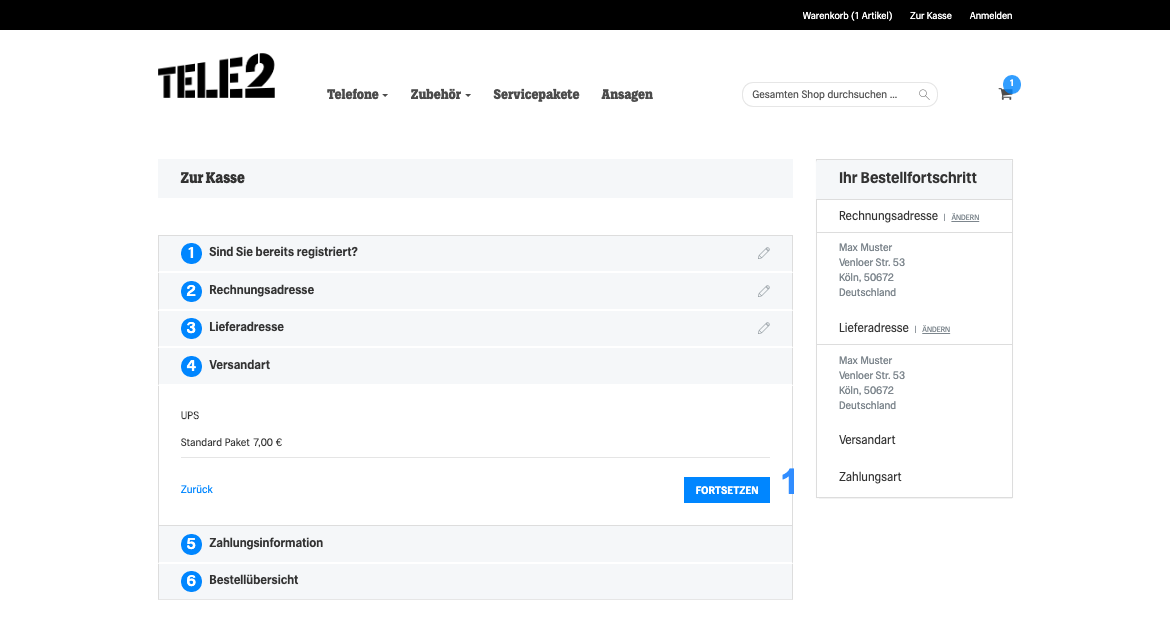This screenshot has height=634, width=1170.
Task: Open the Telefone dropdown menu
Action: (x=357, y=95)
